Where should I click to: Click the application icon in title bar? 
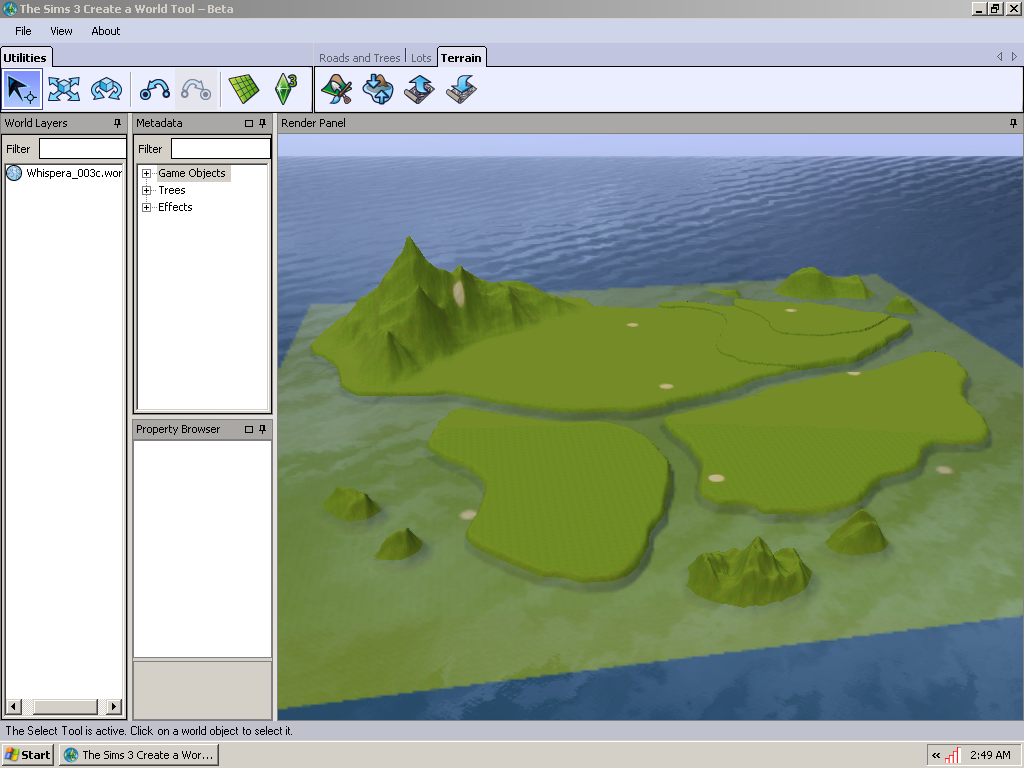click(x=9, y=8)
